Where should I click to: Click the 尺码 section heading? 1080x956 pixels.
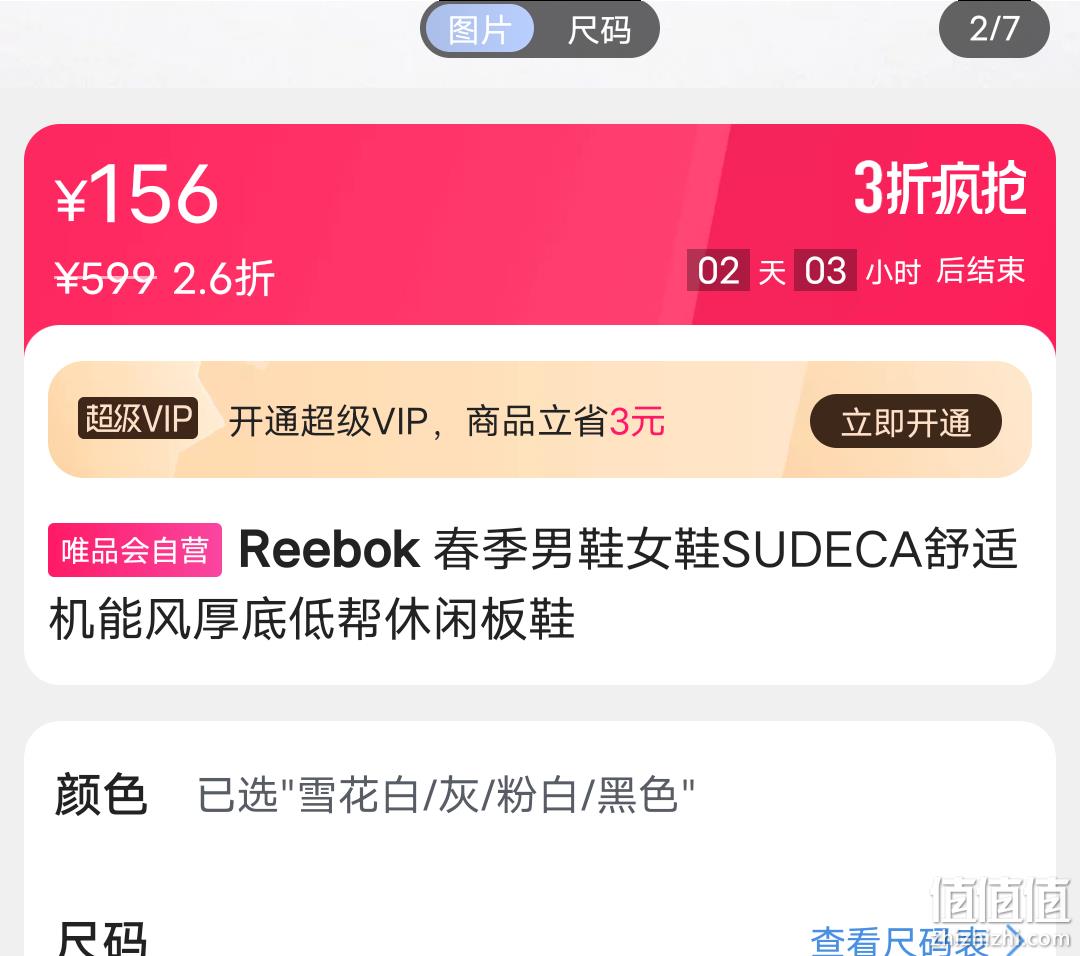coord(101,939)
